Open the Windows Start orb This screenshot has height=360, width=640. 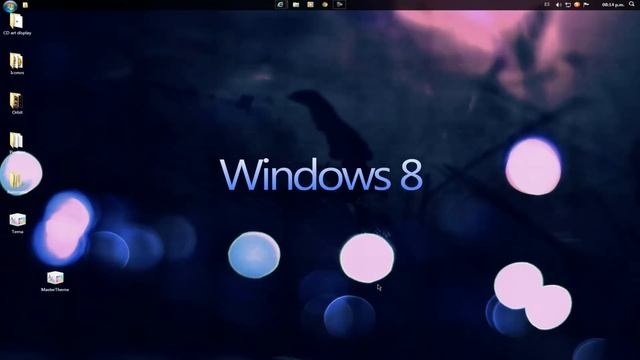[10, 6]
